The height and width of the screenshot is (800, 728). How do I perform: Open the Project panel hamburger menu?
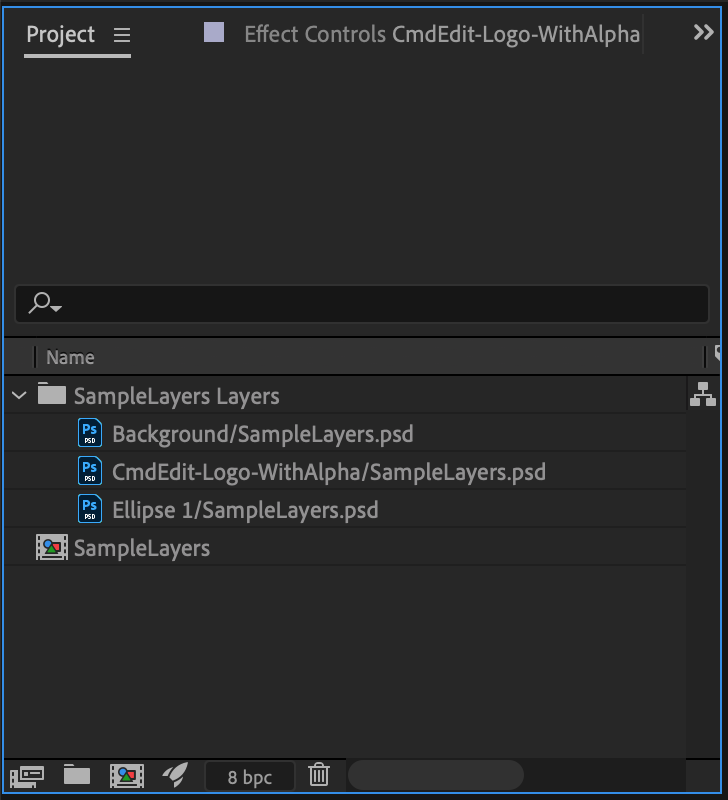(122, 35)
